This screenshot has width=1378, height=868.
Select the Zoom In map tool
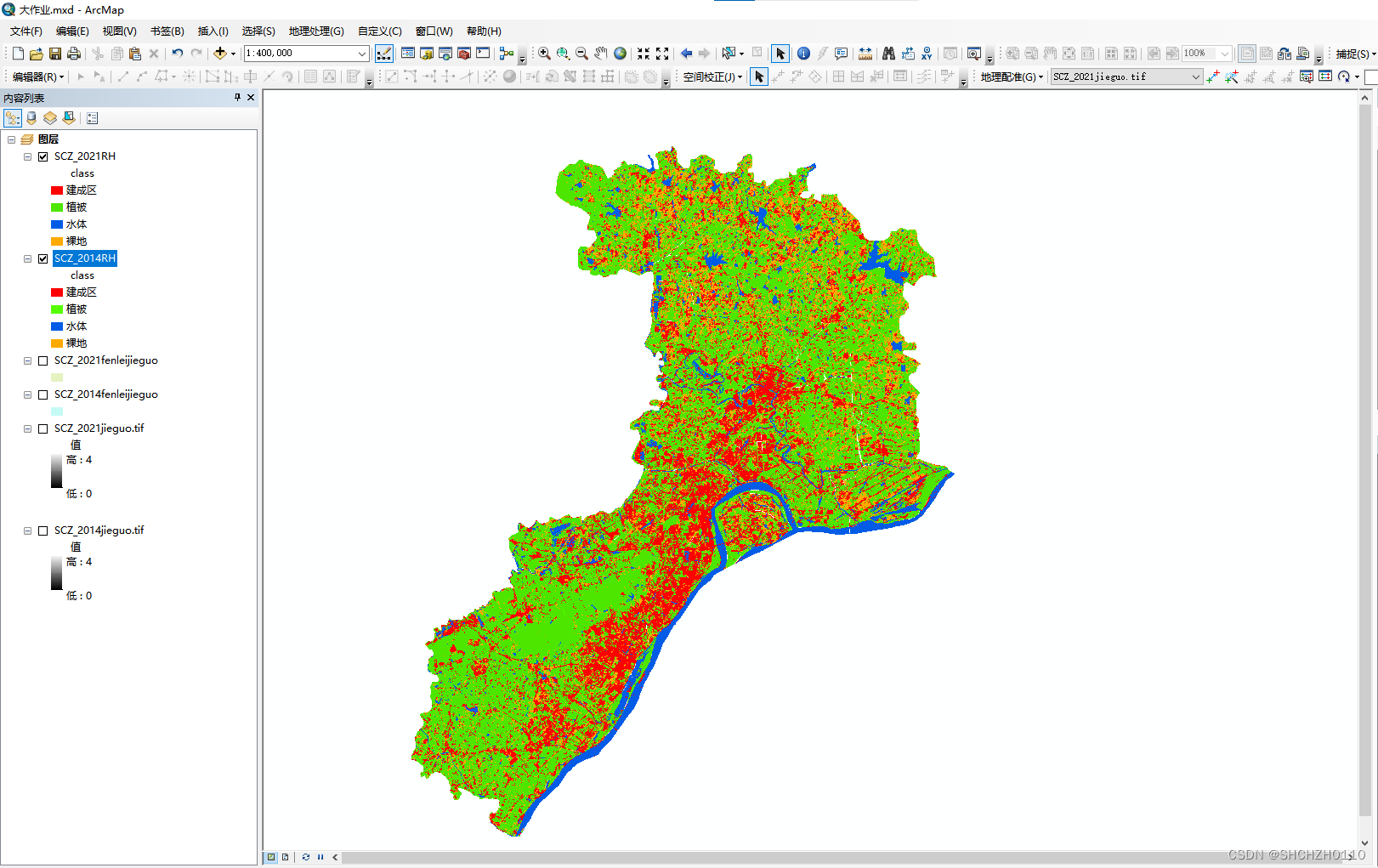coord(544,53)
